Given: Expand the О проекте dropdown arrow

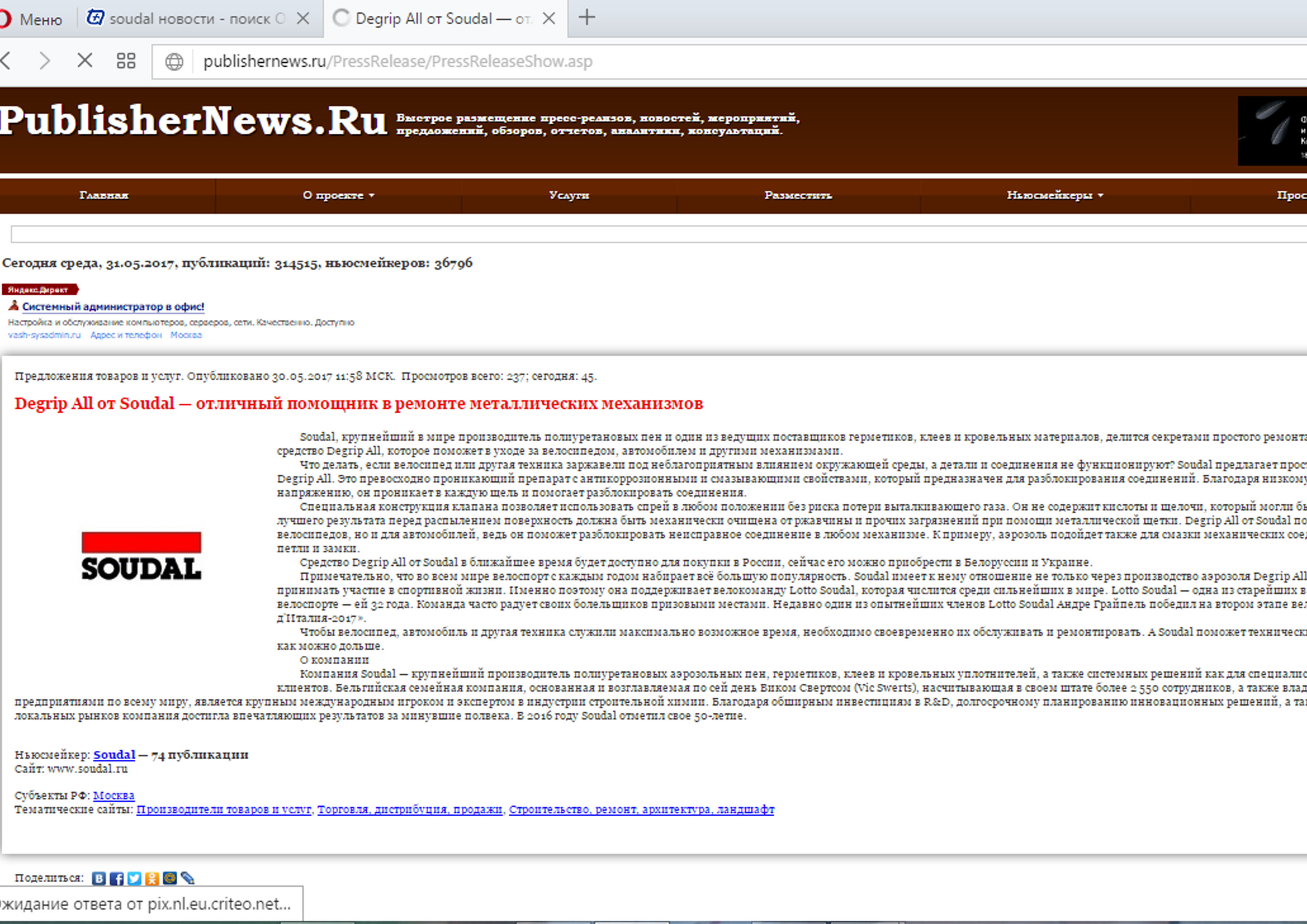Looking at the screenshot, I should tap(372, 196).
